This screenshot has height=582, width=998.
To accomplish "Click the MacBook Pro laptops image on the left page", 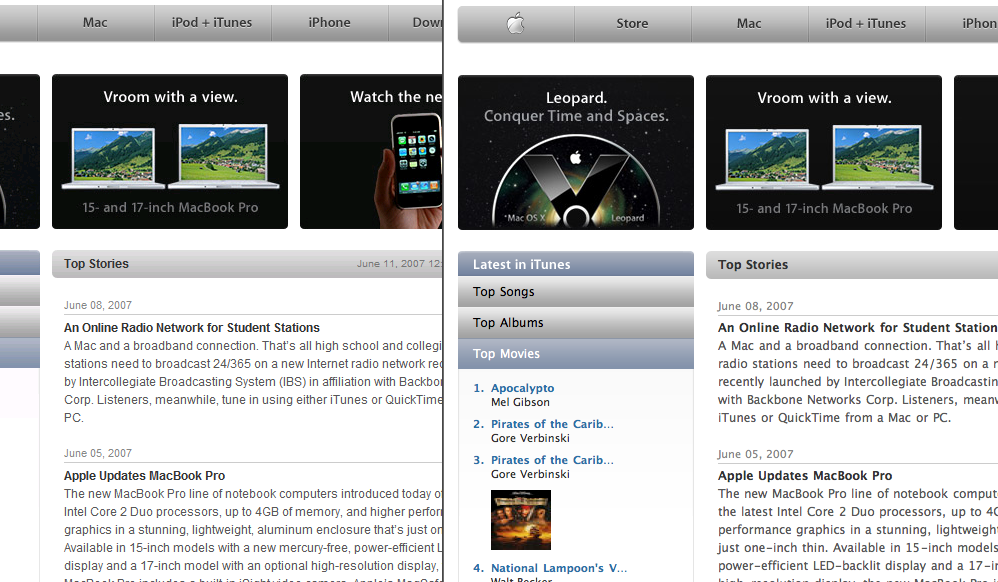I will pos(170,157).
